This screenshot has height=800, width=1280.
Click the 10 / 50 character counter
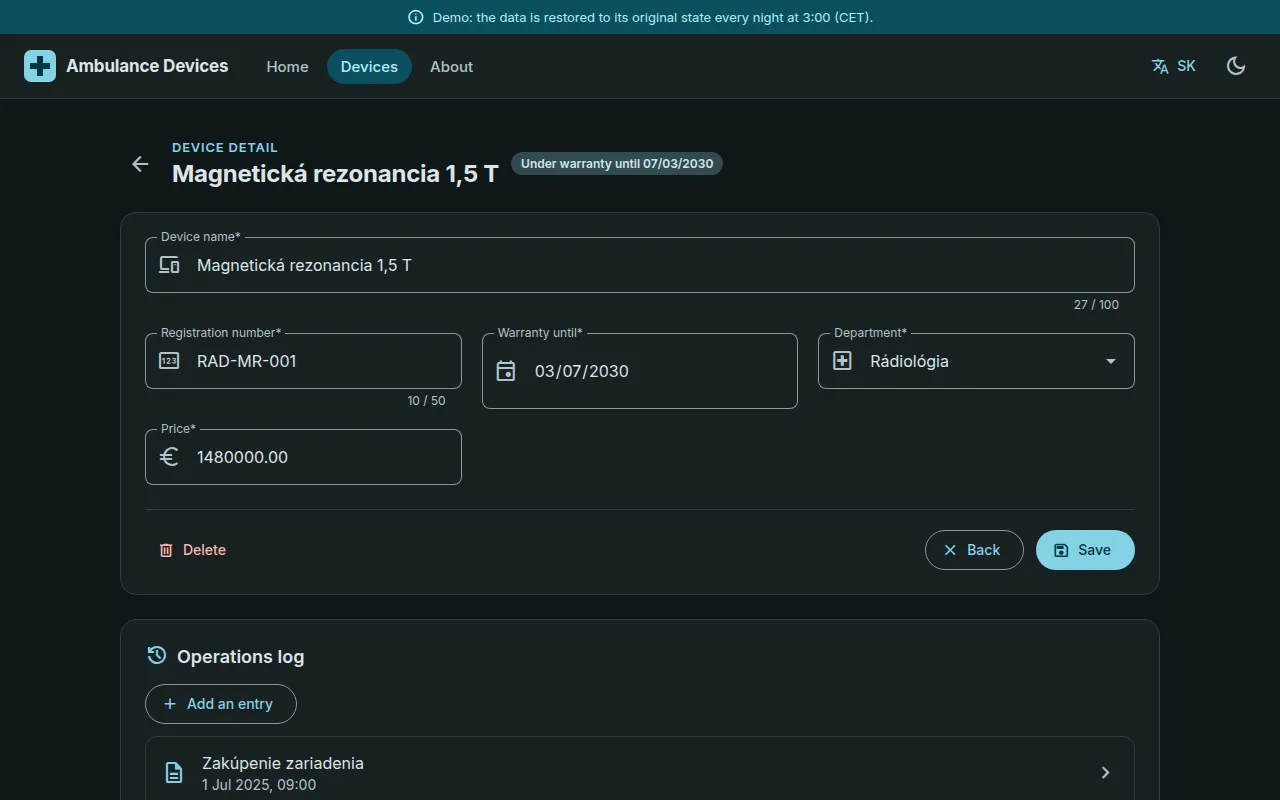pyautogui.click(x=426, y=401)
